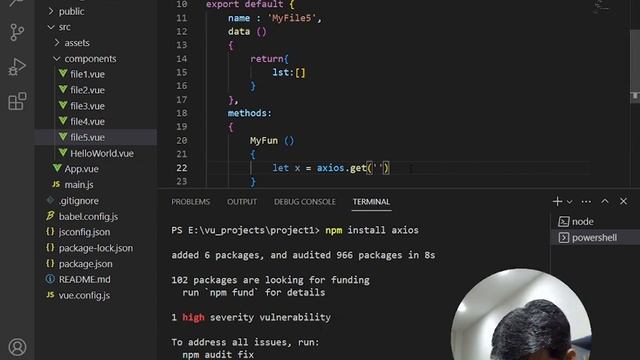Open babel.config.js file
Screen dimensions: 640x360
point(88,216)
